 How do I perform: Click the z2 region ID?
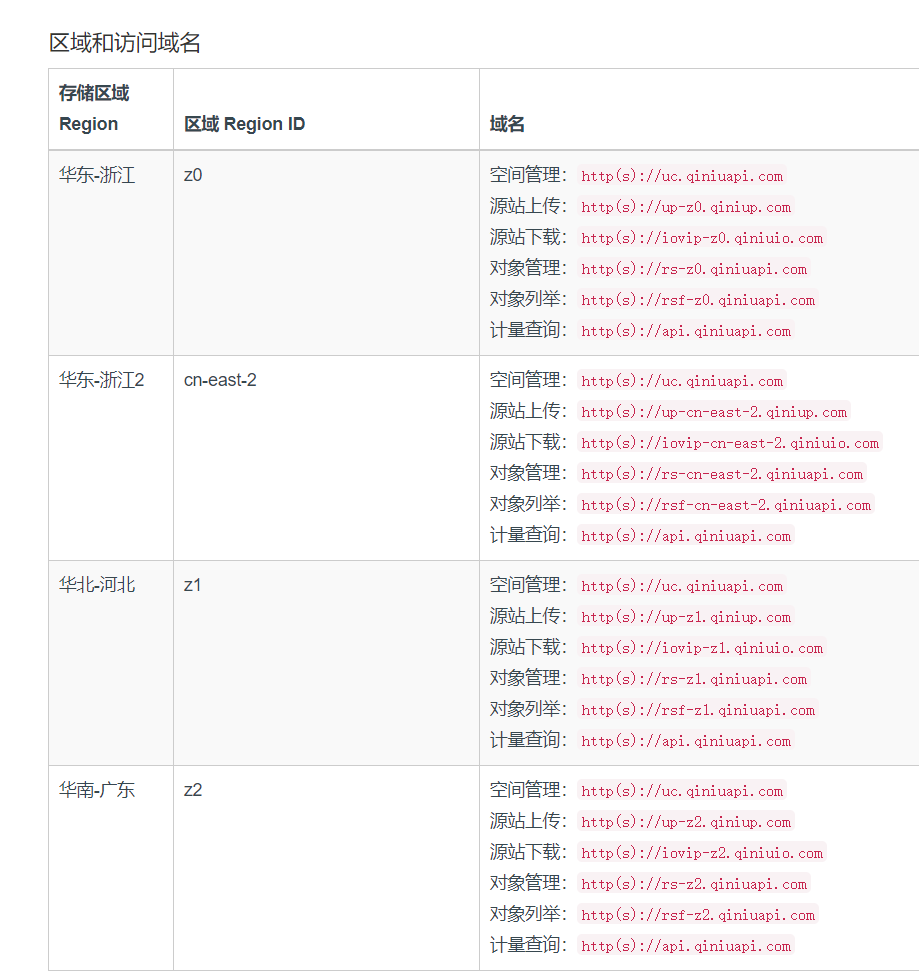coord(193,790)
